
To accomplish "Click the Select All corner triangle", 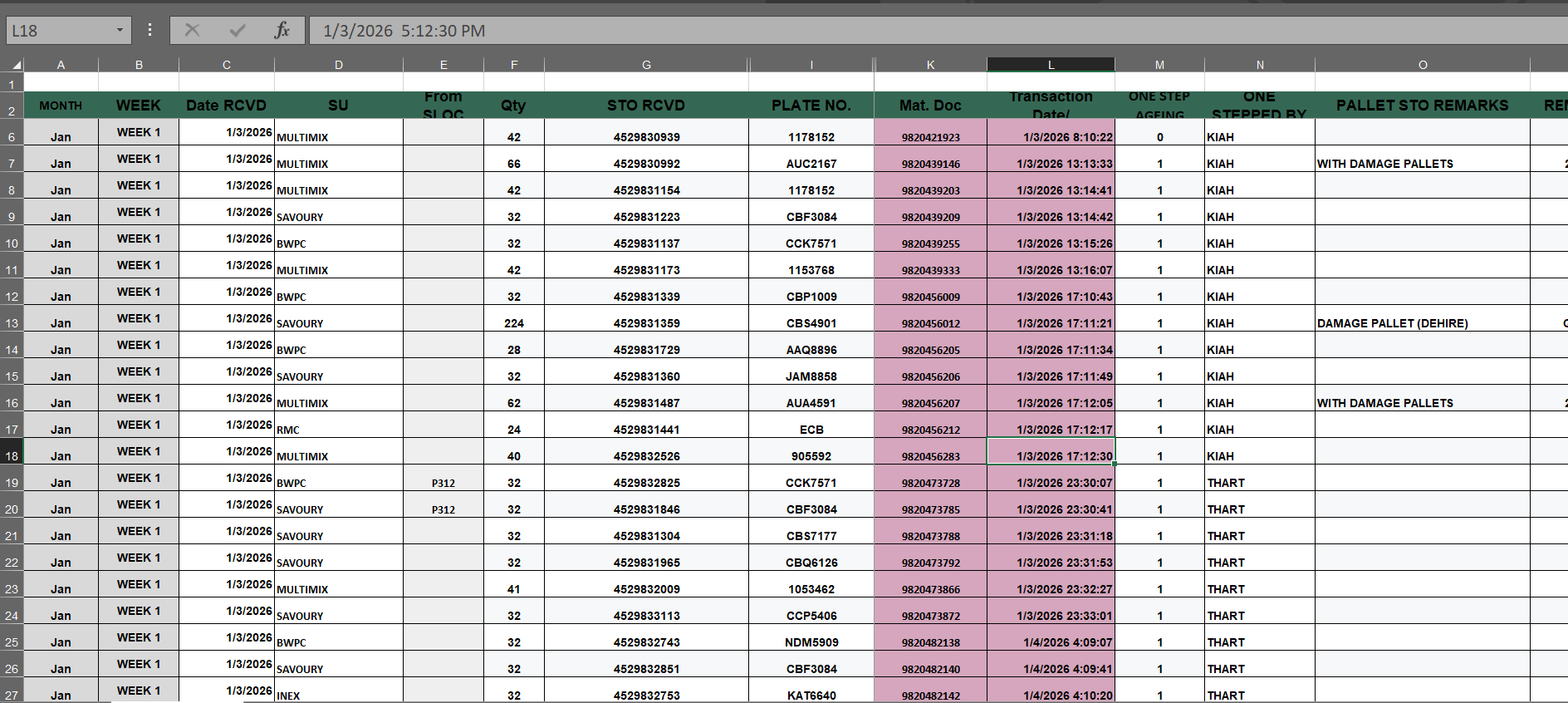I will tap(16, 65).
